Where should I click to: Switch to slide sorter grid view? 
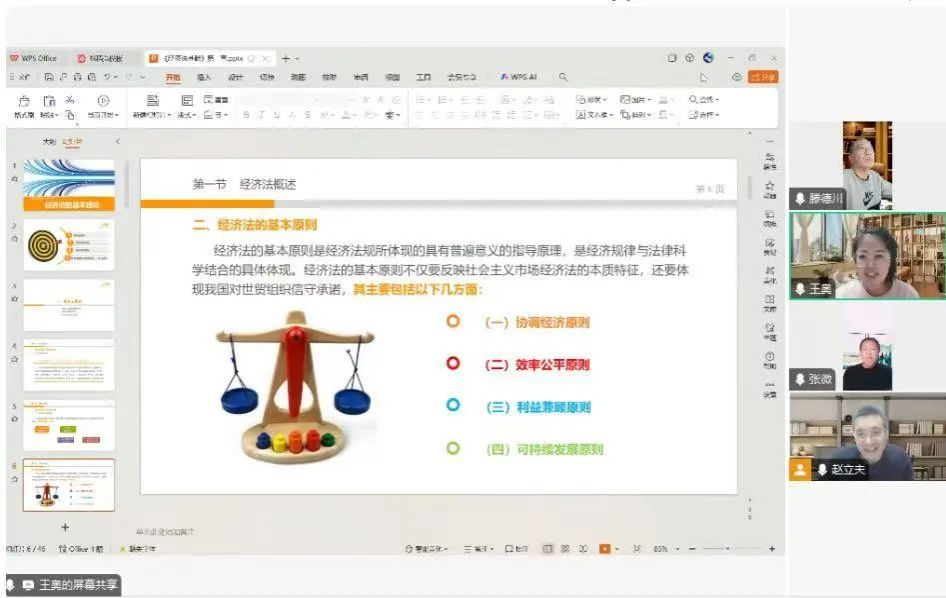coord(565,549)
